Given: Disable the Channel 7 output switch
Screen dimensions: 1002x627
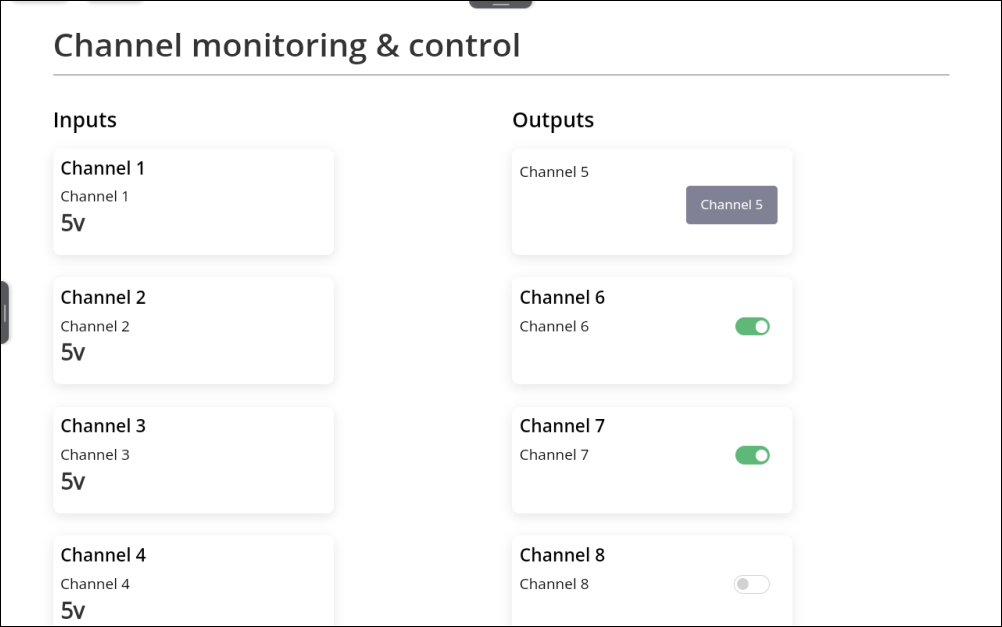Looking at the screenshot, I should click(x=752, y=455).
